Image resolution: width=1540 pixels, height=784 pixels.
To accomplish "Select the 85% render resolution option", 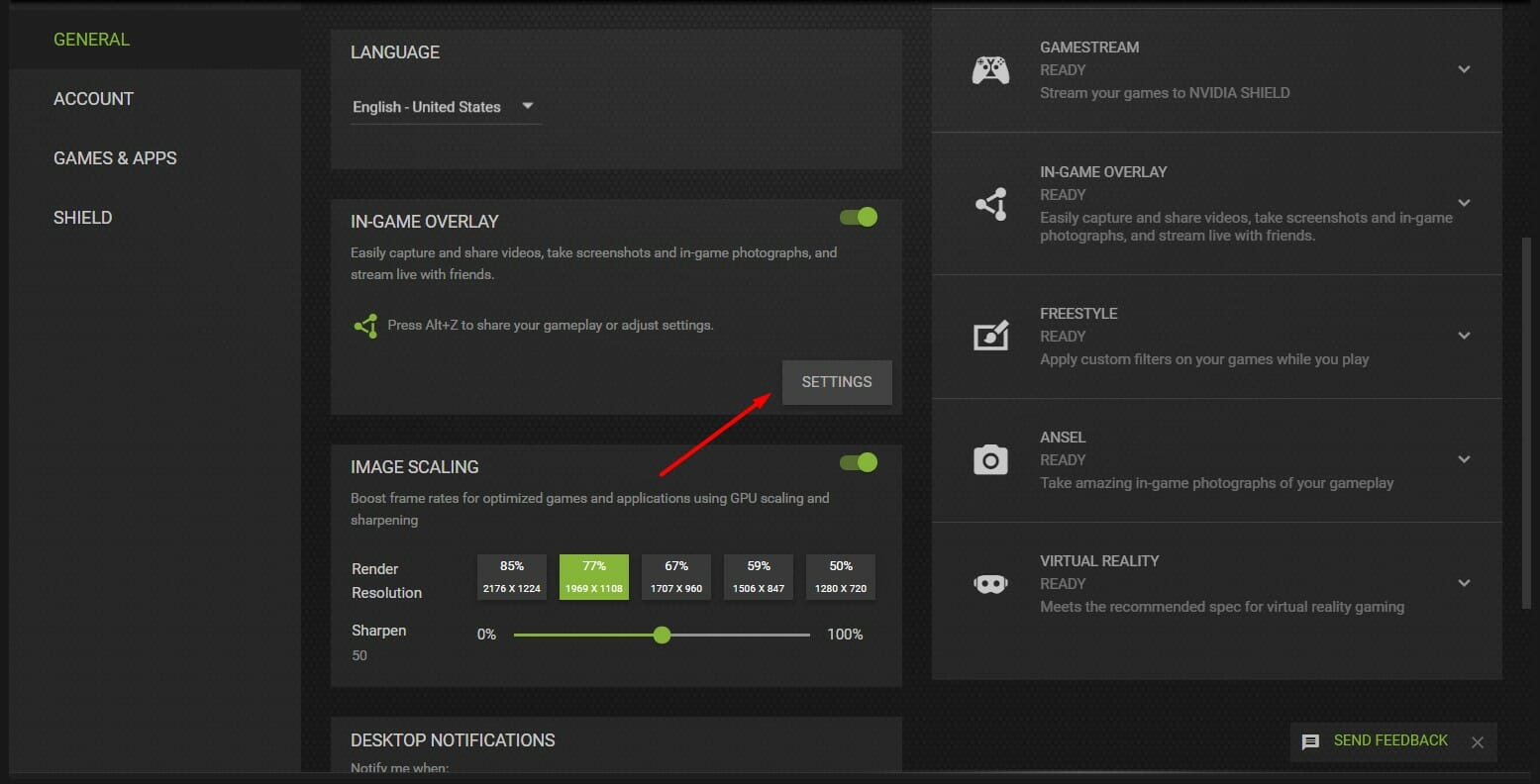I will point(512,576).
